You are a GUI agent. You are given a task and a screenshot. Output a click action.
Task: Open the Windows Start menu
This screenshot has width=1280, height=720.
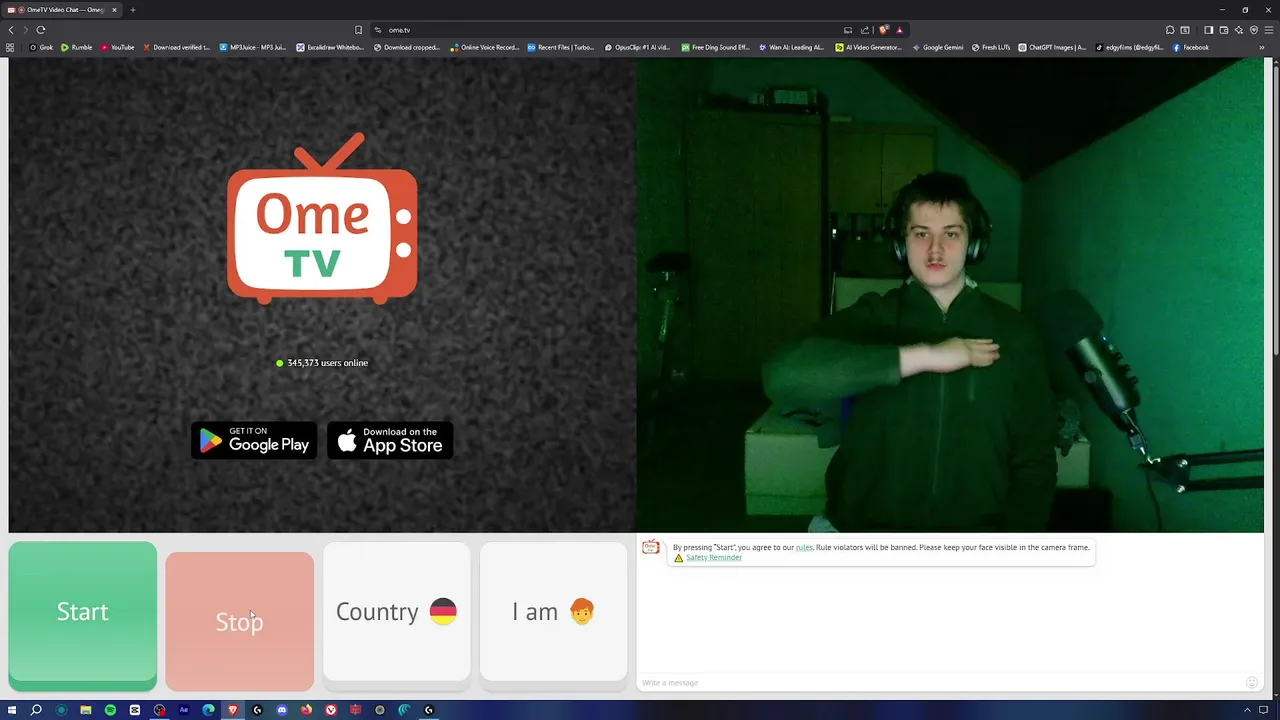point(12,710)
